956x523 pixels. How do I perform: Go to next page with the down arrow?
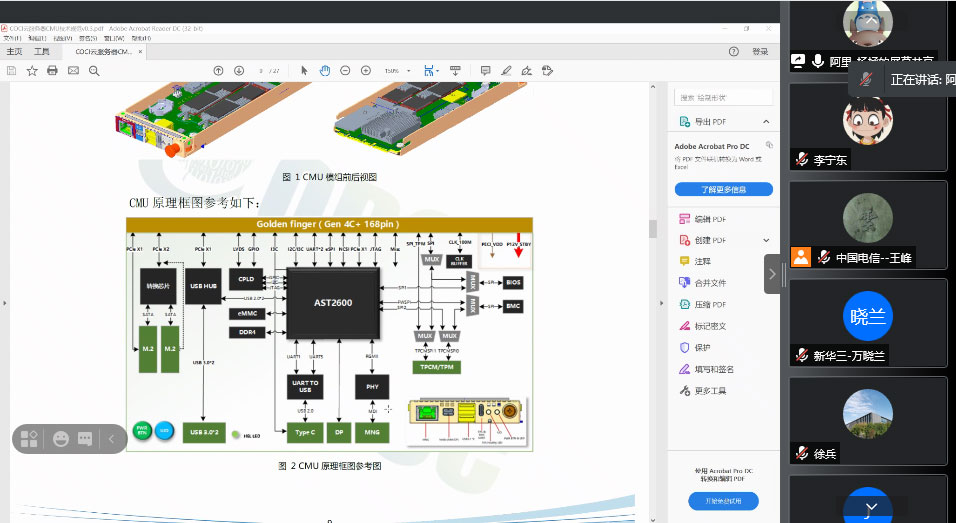239,71
